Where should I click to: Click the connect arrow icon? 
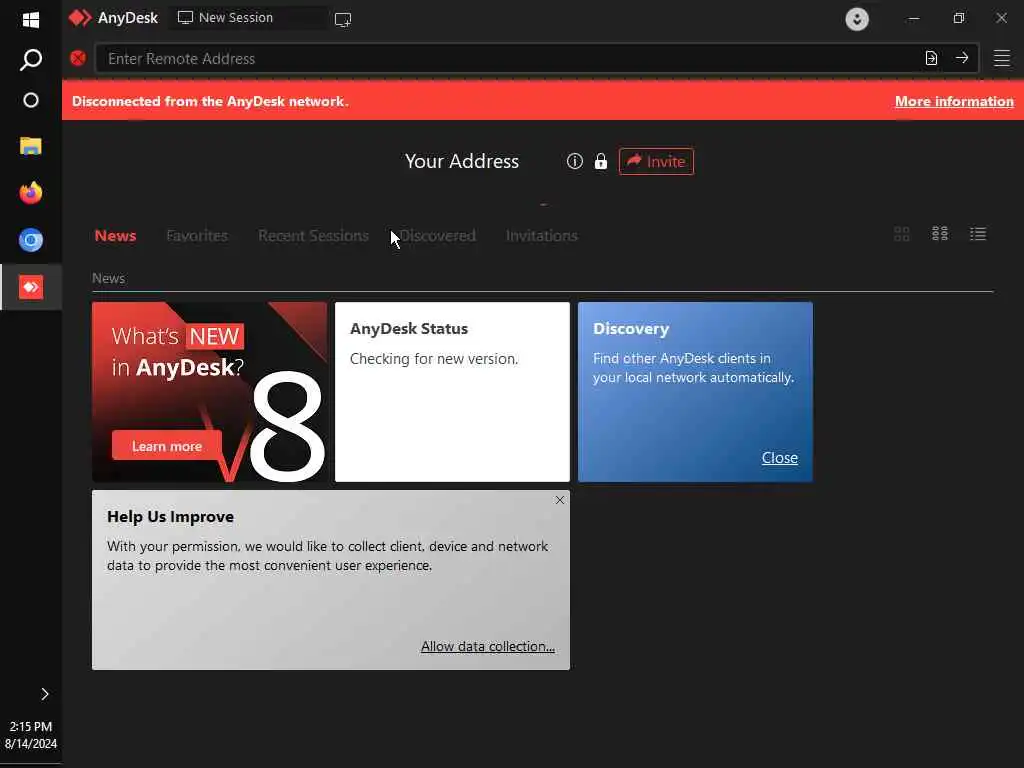961,58
